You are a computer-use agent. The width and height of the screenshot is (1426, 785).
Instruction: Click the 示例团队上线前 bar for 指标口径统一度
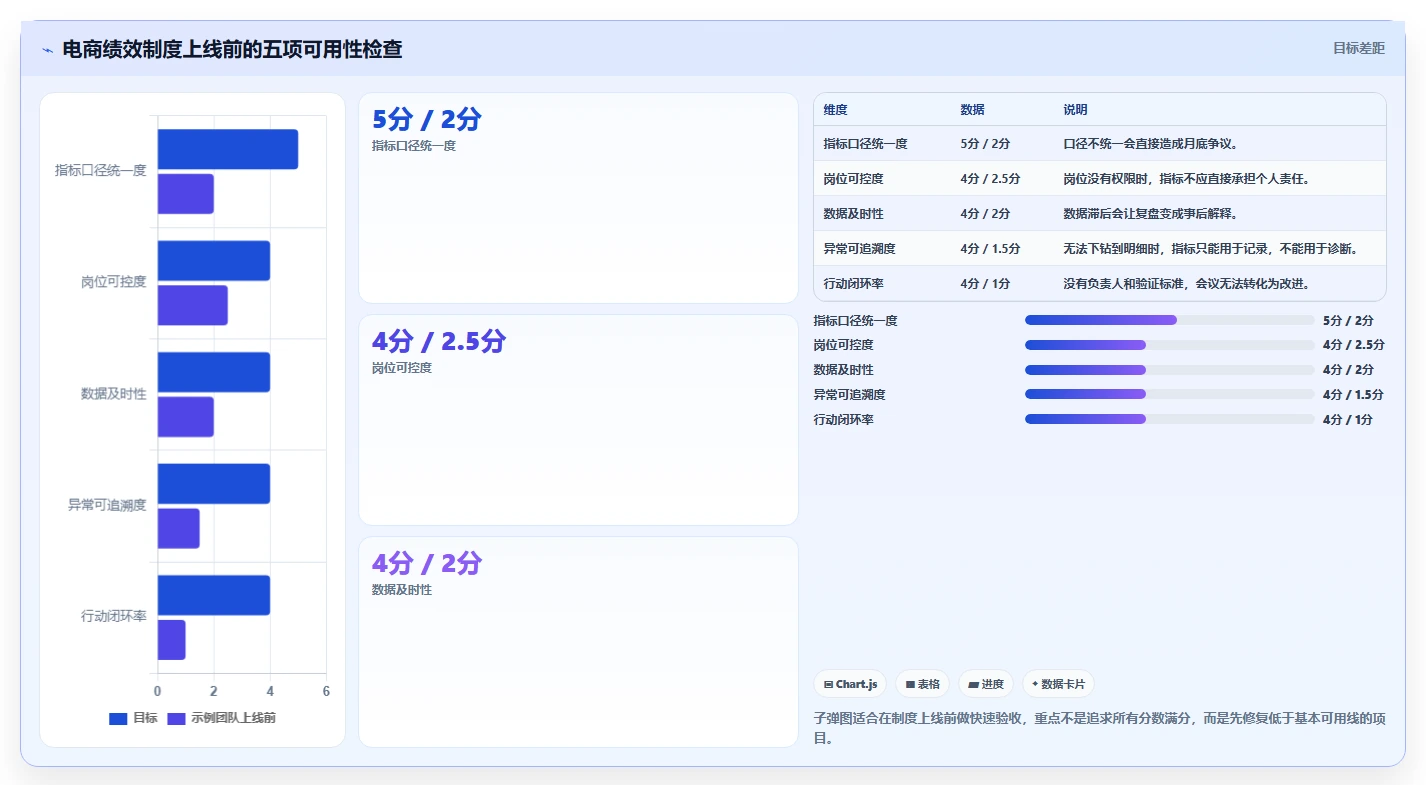(185, 194)
